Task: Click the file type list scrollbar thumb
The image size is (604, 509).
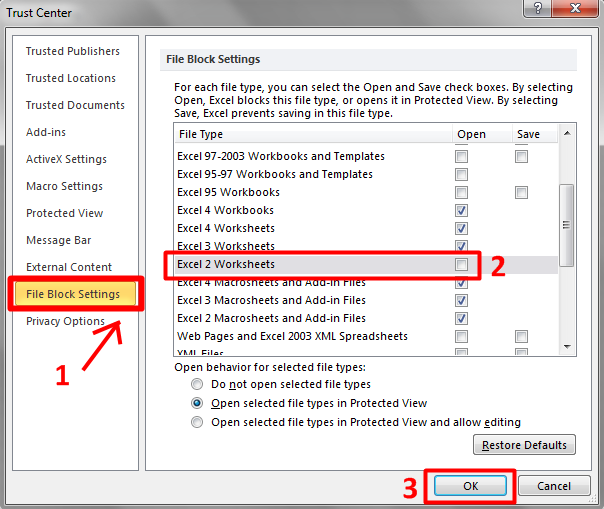Action: coord(567,225)
